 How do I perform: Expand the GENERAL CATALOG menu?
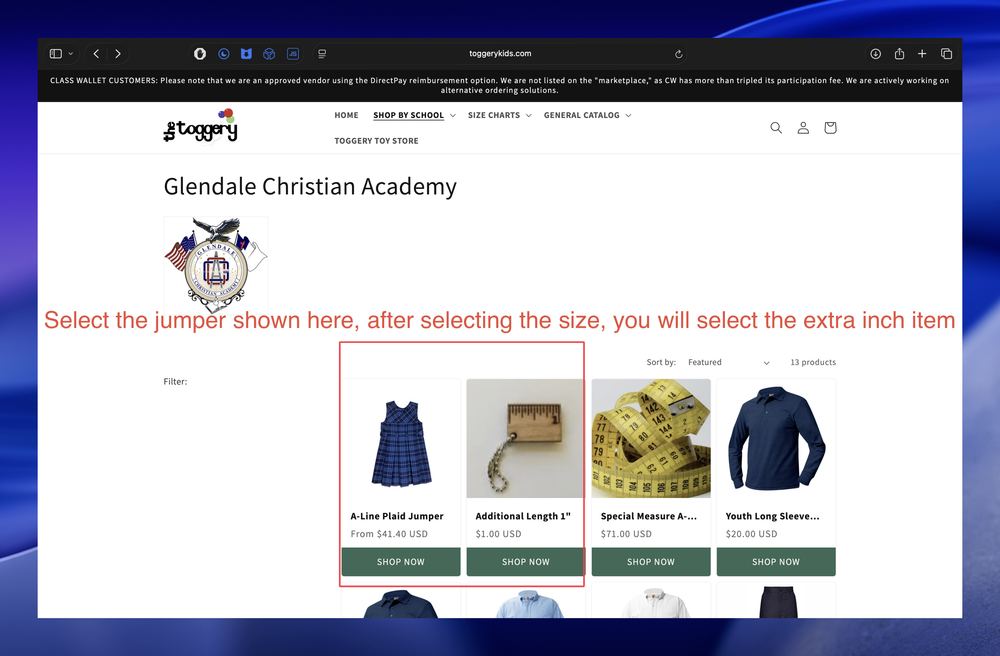coord(587,115)
